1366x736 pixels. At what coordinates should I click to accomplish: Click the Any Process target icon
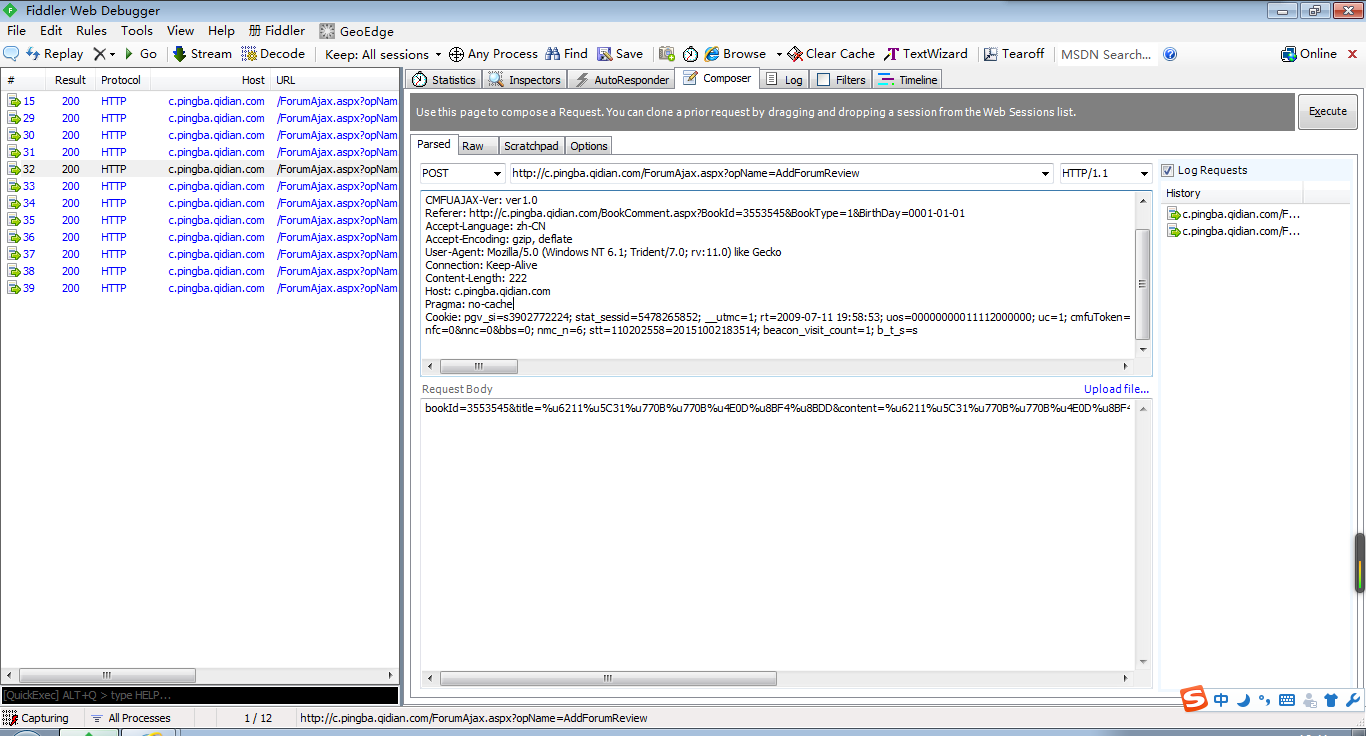coord(456,54)
